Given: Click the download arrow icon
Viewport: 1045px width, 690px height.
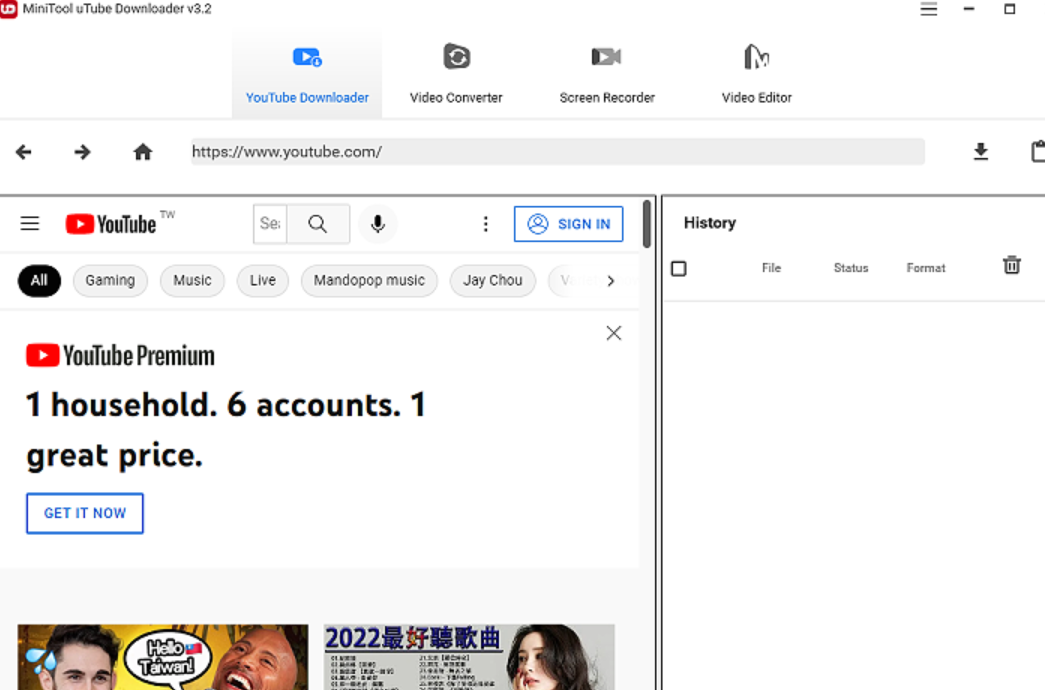Looking at the screenshot, I should [x=981, y=152].
